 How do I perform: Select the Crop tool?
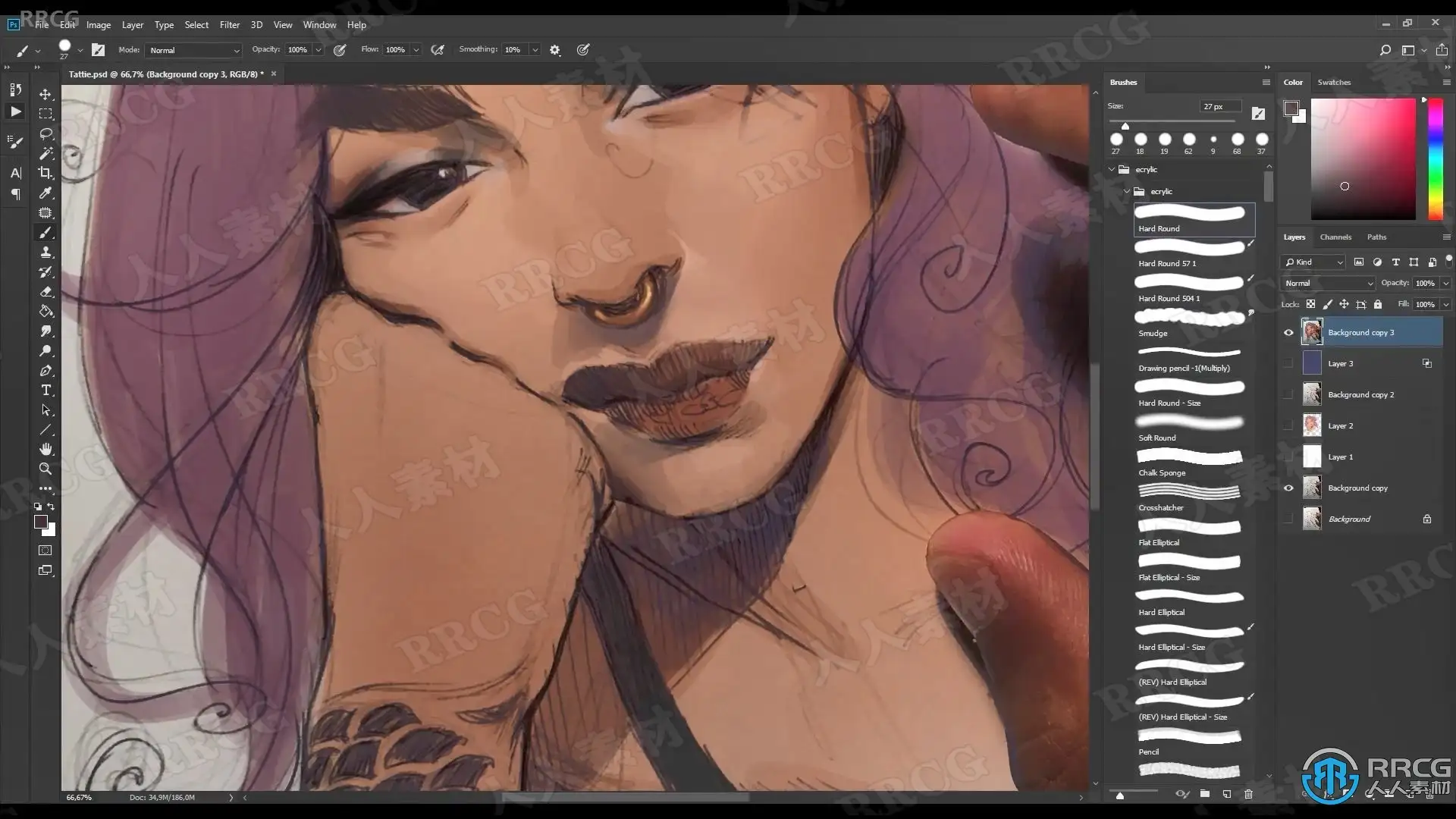(x=45, y=173)
